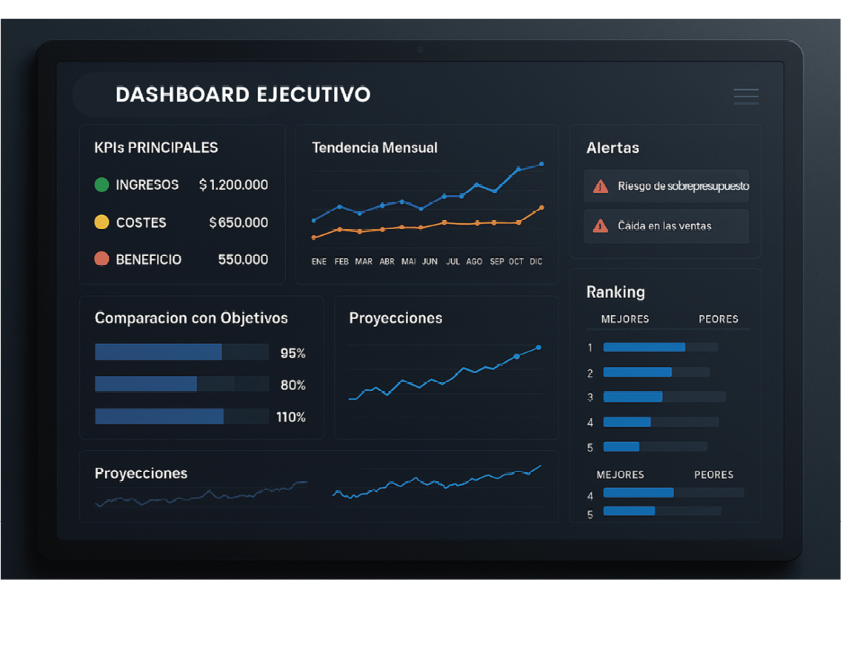
Task: Click the red BENEFICIO indicator dot
Action: (x=101, y=259)
